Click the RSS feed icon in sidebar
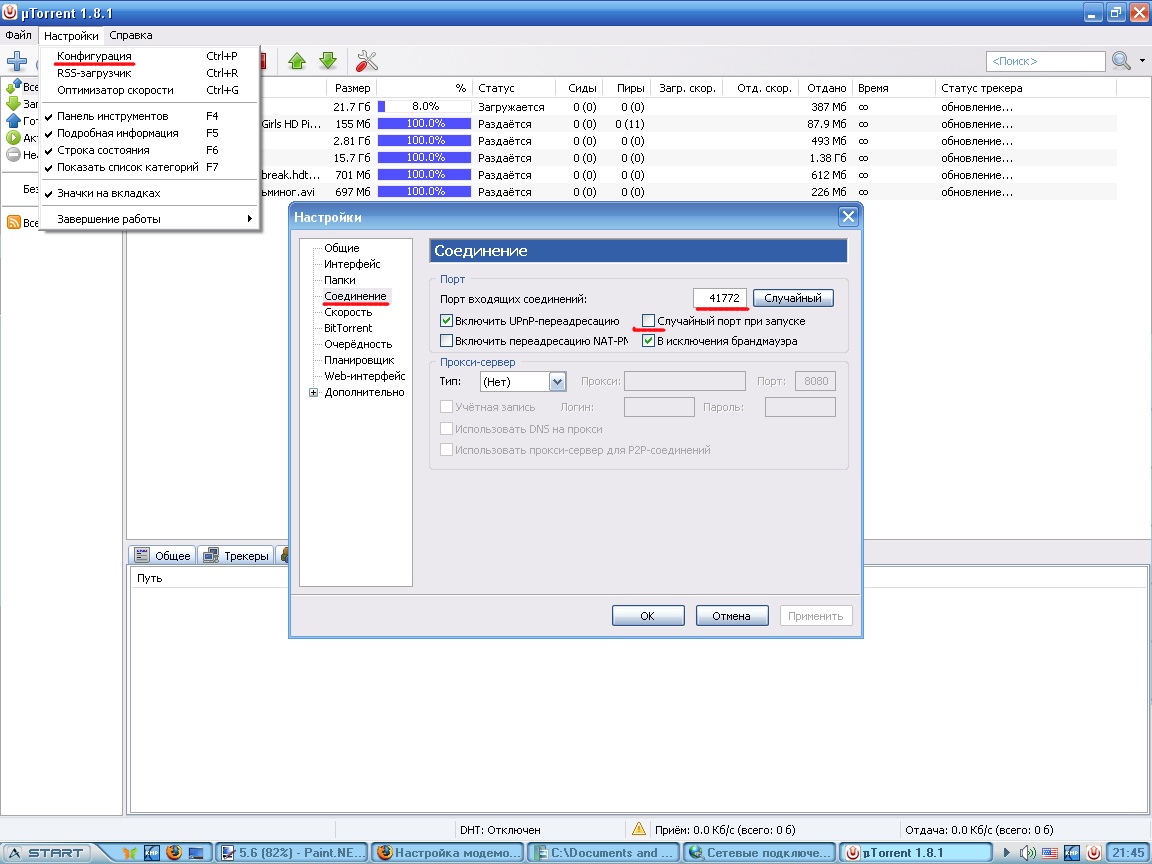The image size is (1152, 864). pyautogui.click(x=14, y=222)
